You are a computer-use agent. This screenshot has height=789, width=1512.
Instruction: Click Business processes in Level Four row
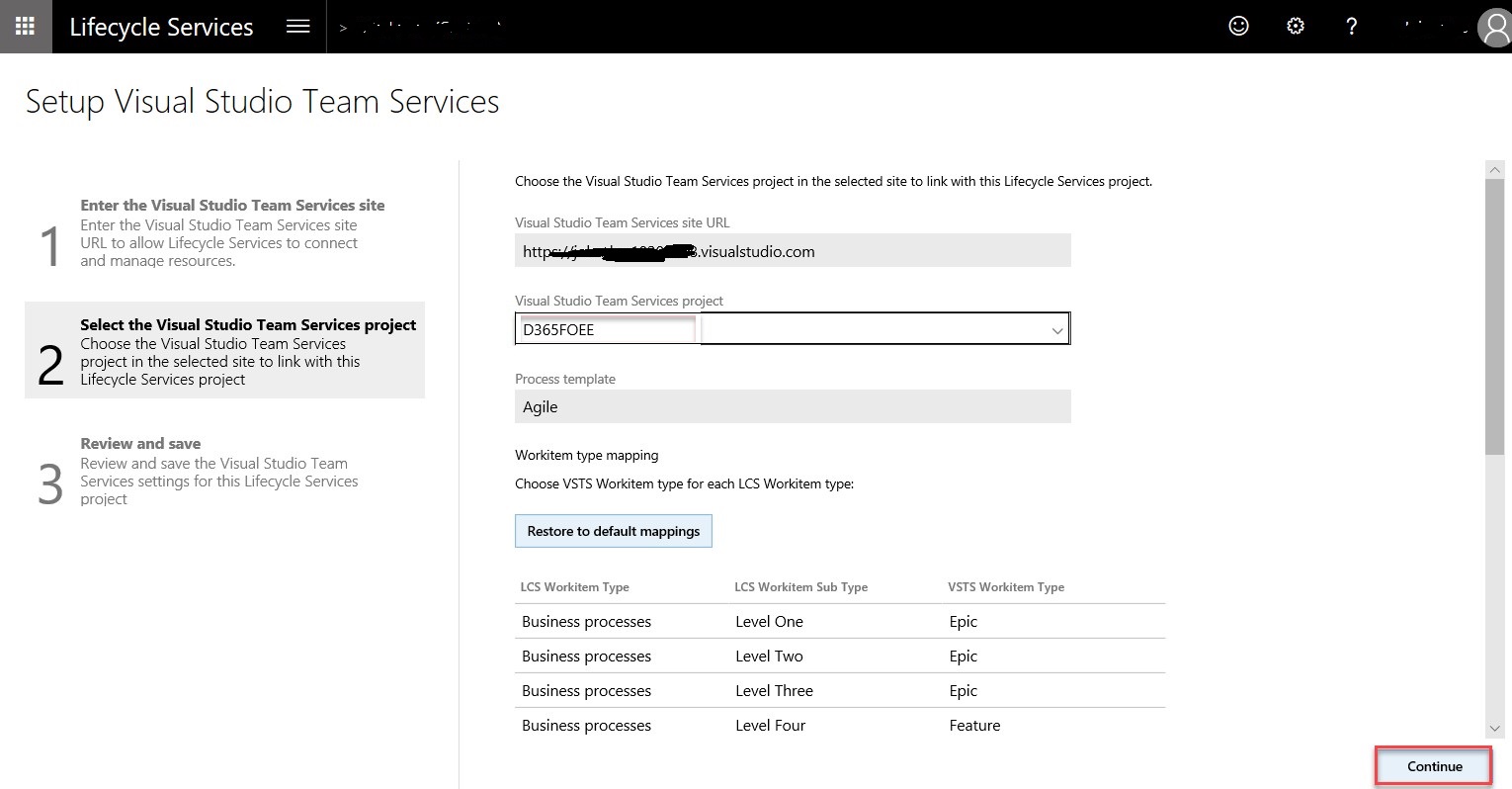586,726
